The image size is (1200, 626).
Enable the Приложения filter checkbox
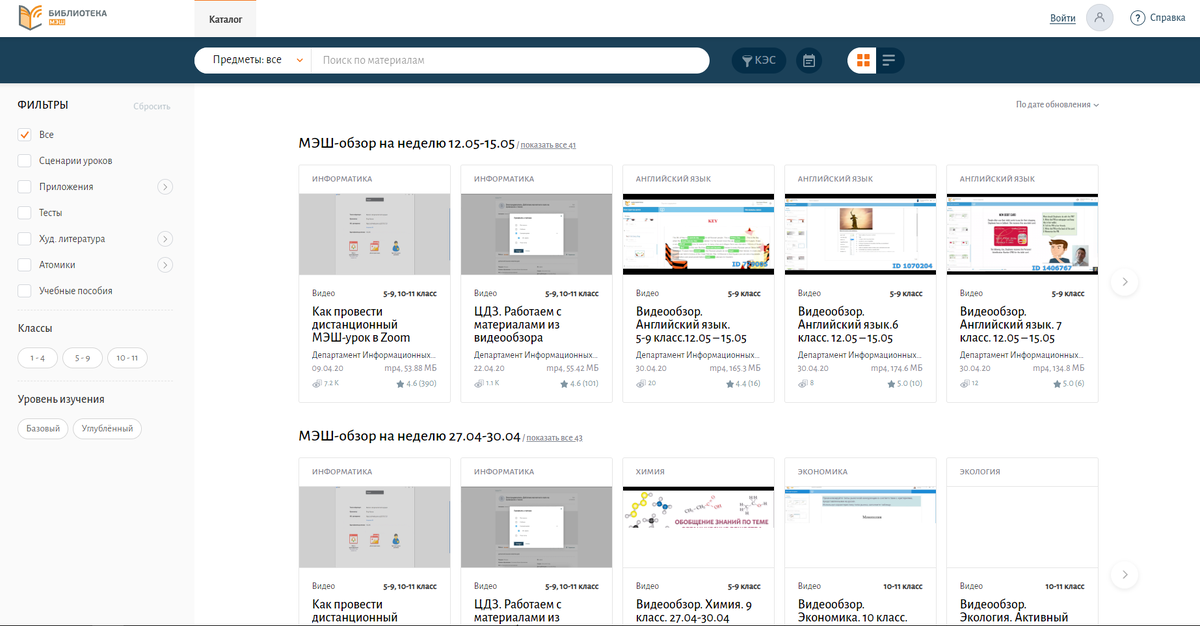tap(25, 186)
